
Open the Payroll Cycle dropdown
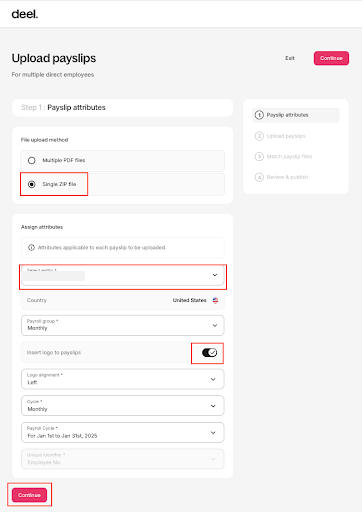click(123, 433)
